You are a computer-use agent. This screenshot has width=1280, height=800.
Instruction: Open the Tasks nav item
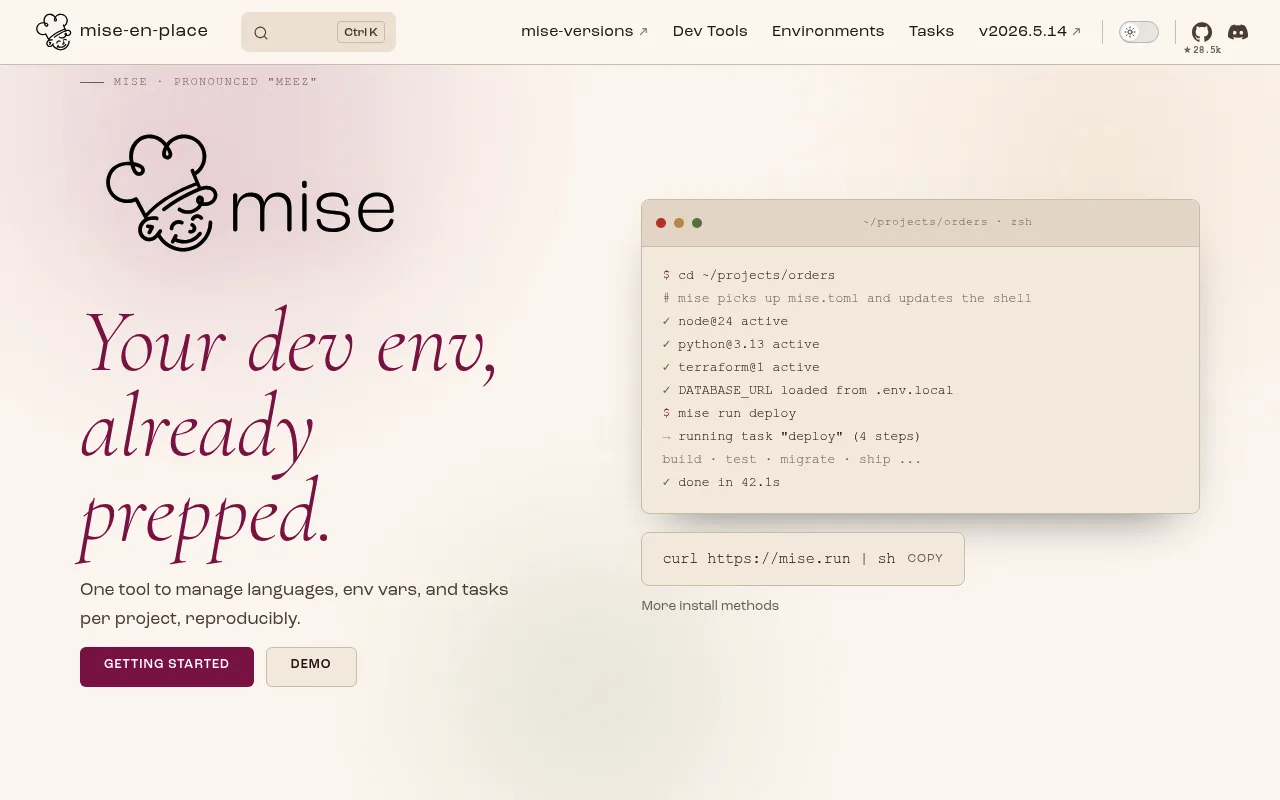pyautogui.click(x=931, y=31)
